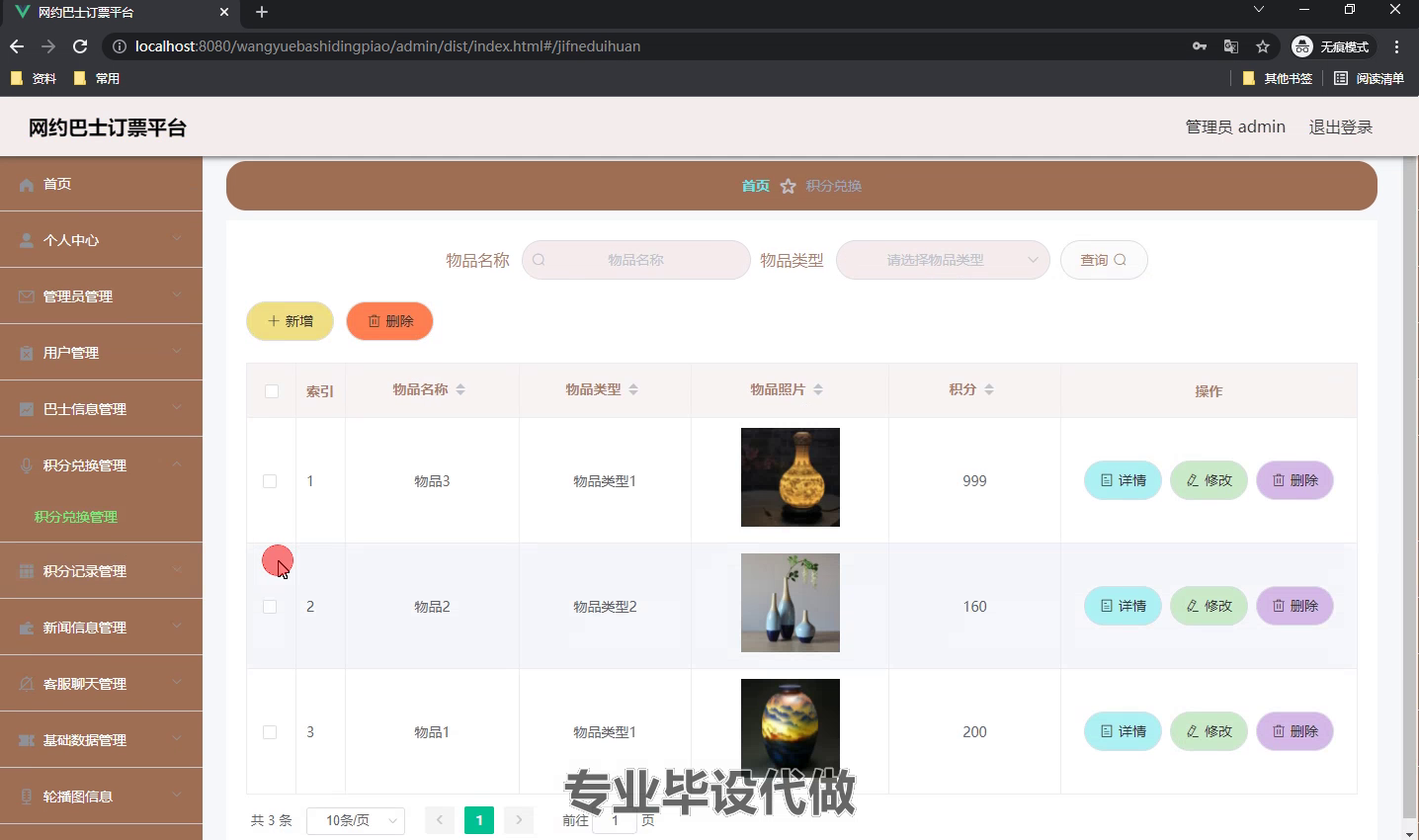This screenshot has height=840, width=1419.
Task: Open the 10条/页 page size dropdown
Action: [356, 821]
